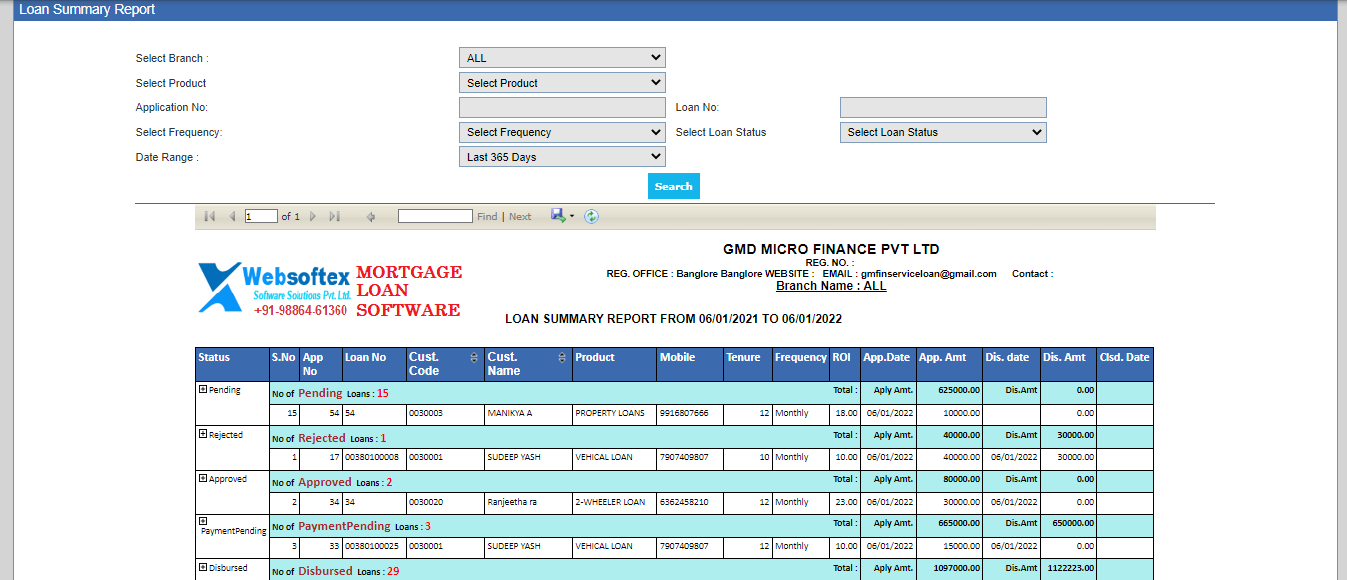Go to first page of report

(x=209, y=216)
